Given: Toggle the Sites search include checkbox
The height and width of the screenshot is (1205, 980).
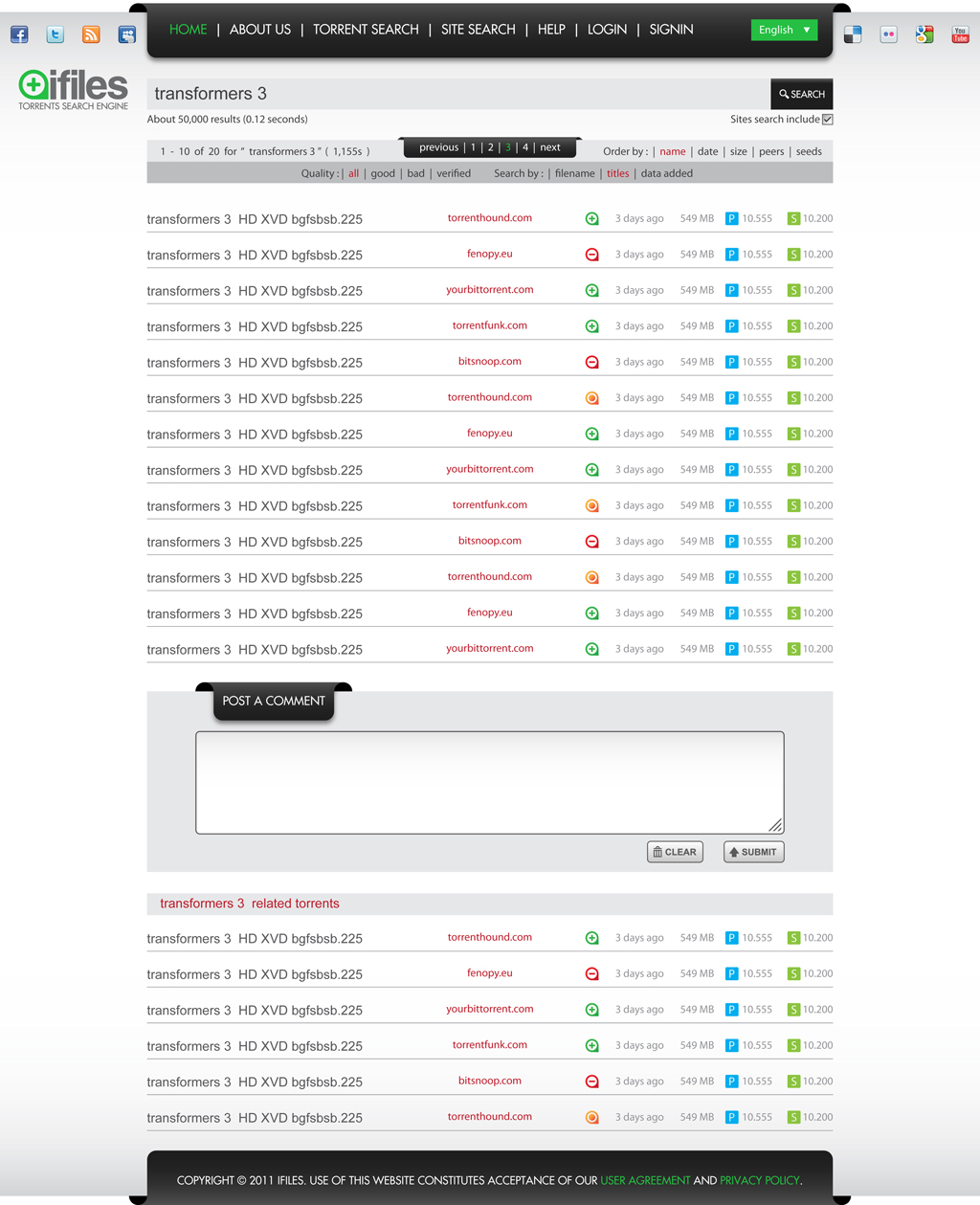Looking at the screenshot, I should coord(828,120).
